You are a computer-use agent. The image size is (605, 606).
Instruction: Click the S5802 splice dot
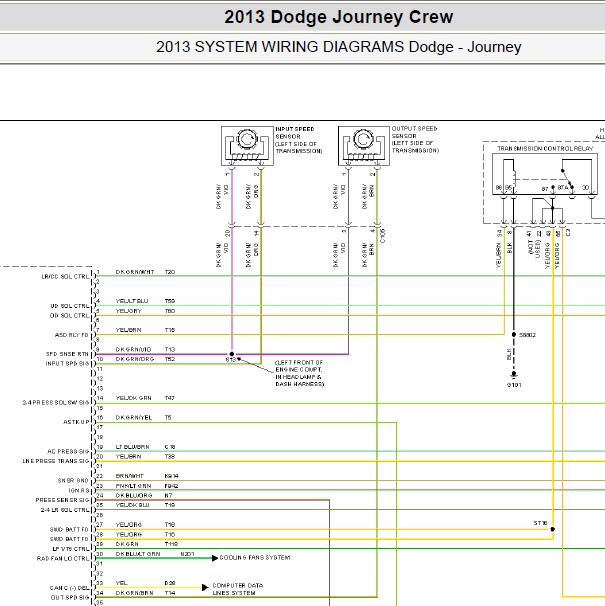[x=514, y=335]
